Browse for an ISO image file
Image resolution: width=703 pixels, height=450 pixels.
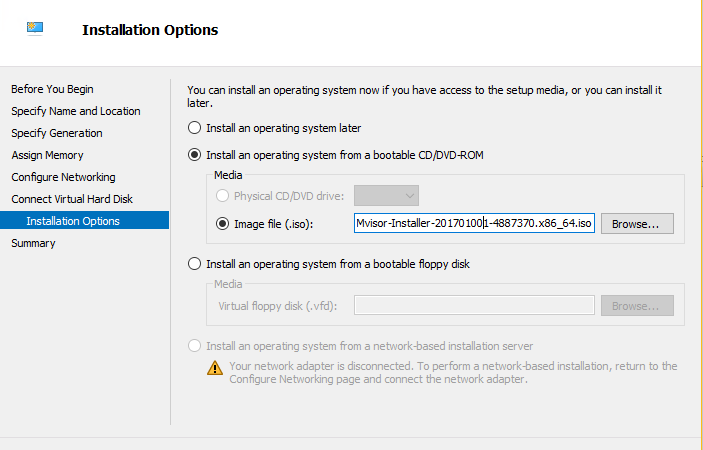point(637,224)
